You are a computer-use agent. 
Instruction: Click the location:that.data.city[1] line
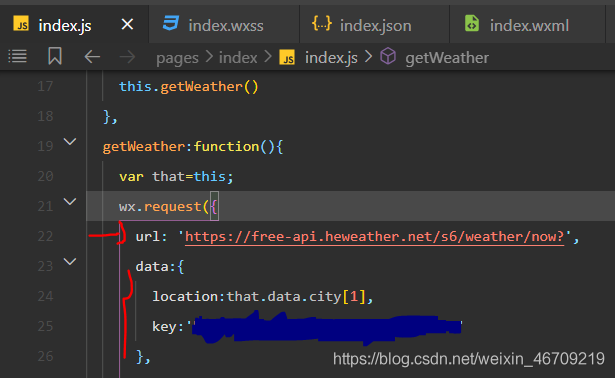click(262, 296)
